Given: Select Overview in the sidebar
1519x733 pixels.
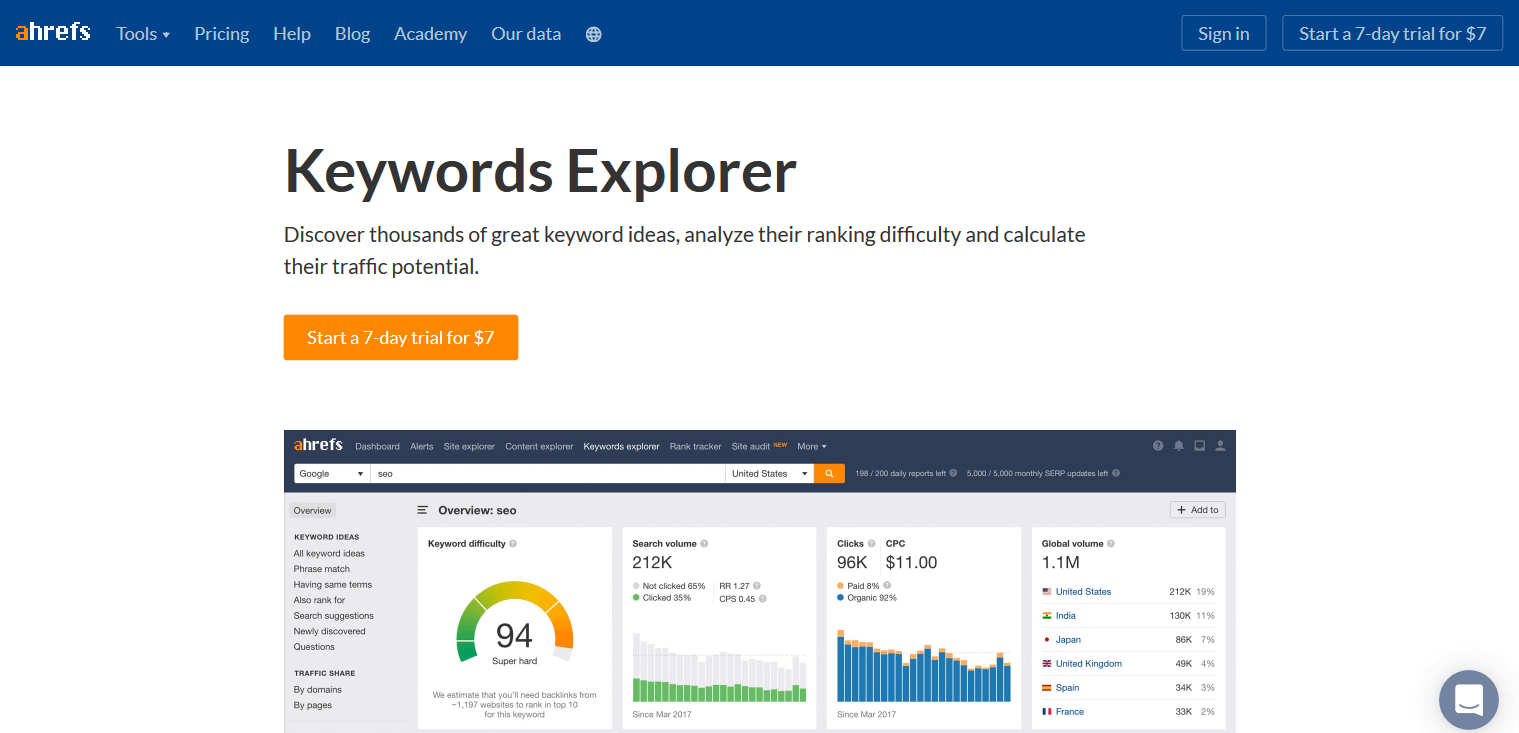Looking at the screenshot, I should tap(312, 510).
